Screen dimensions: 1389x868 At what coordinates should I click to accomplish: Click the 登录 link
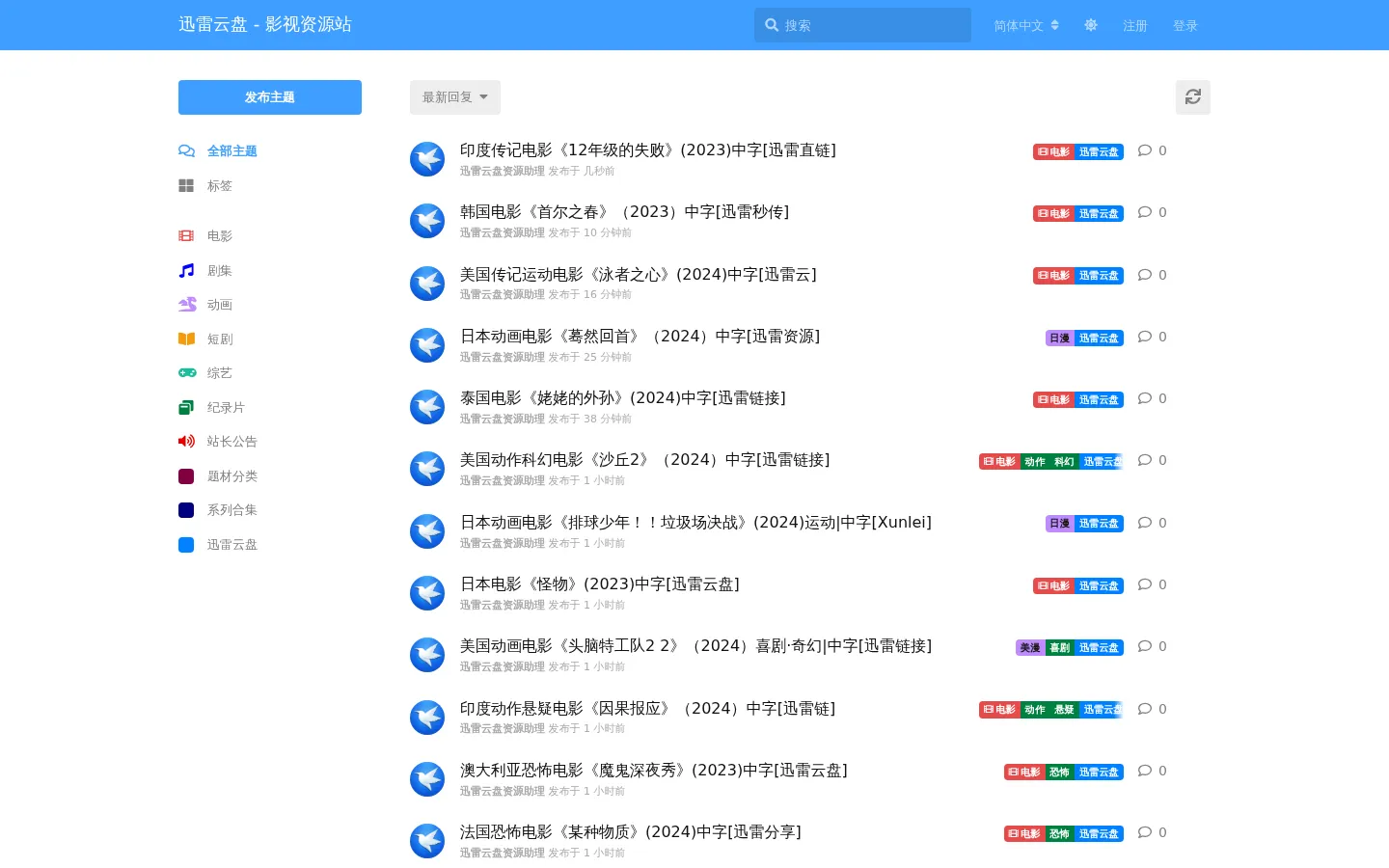[x=1185, y=26]
